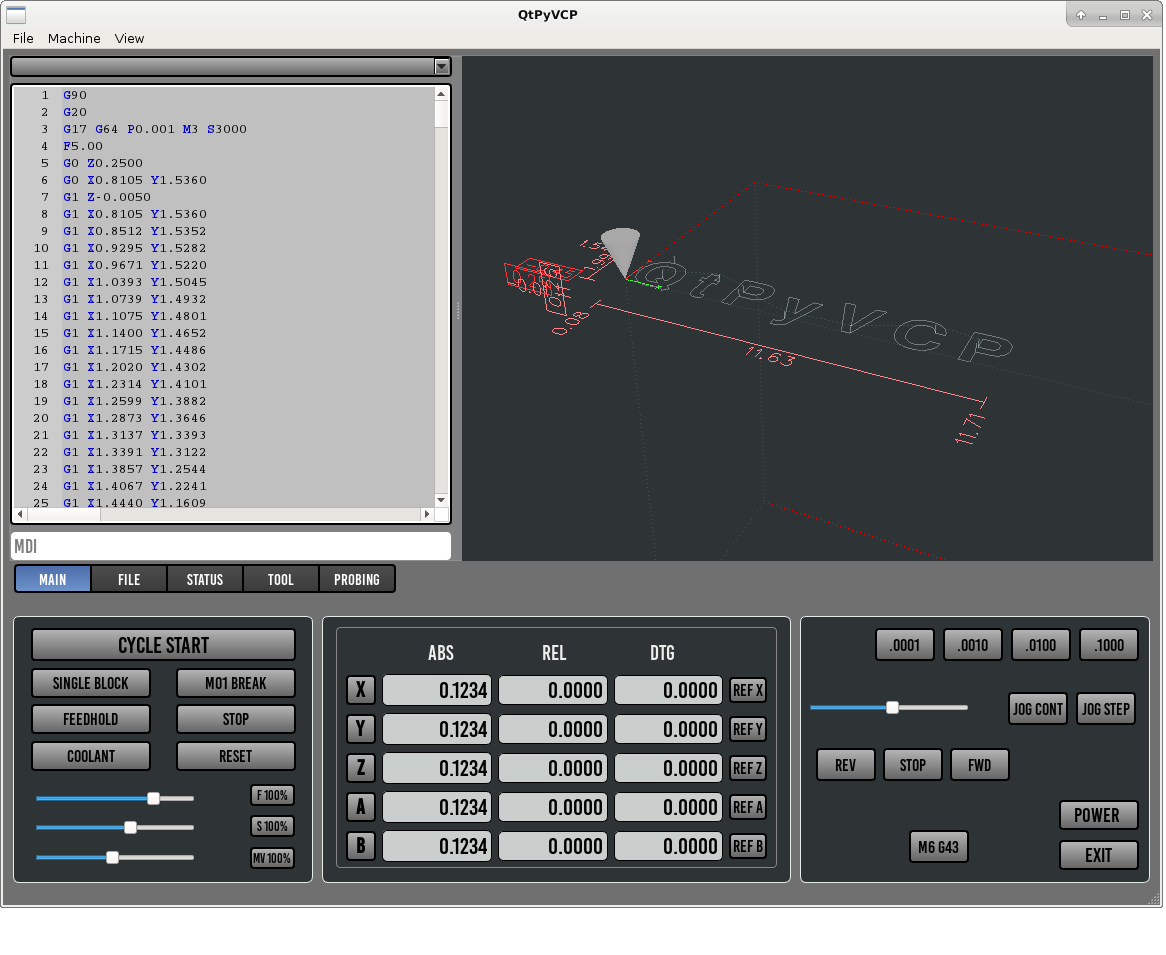Image resolution: width=1166 pixels, height=955 pixels.
Task: Toggle the COOLANT button
Action: (x=91, y=756)
